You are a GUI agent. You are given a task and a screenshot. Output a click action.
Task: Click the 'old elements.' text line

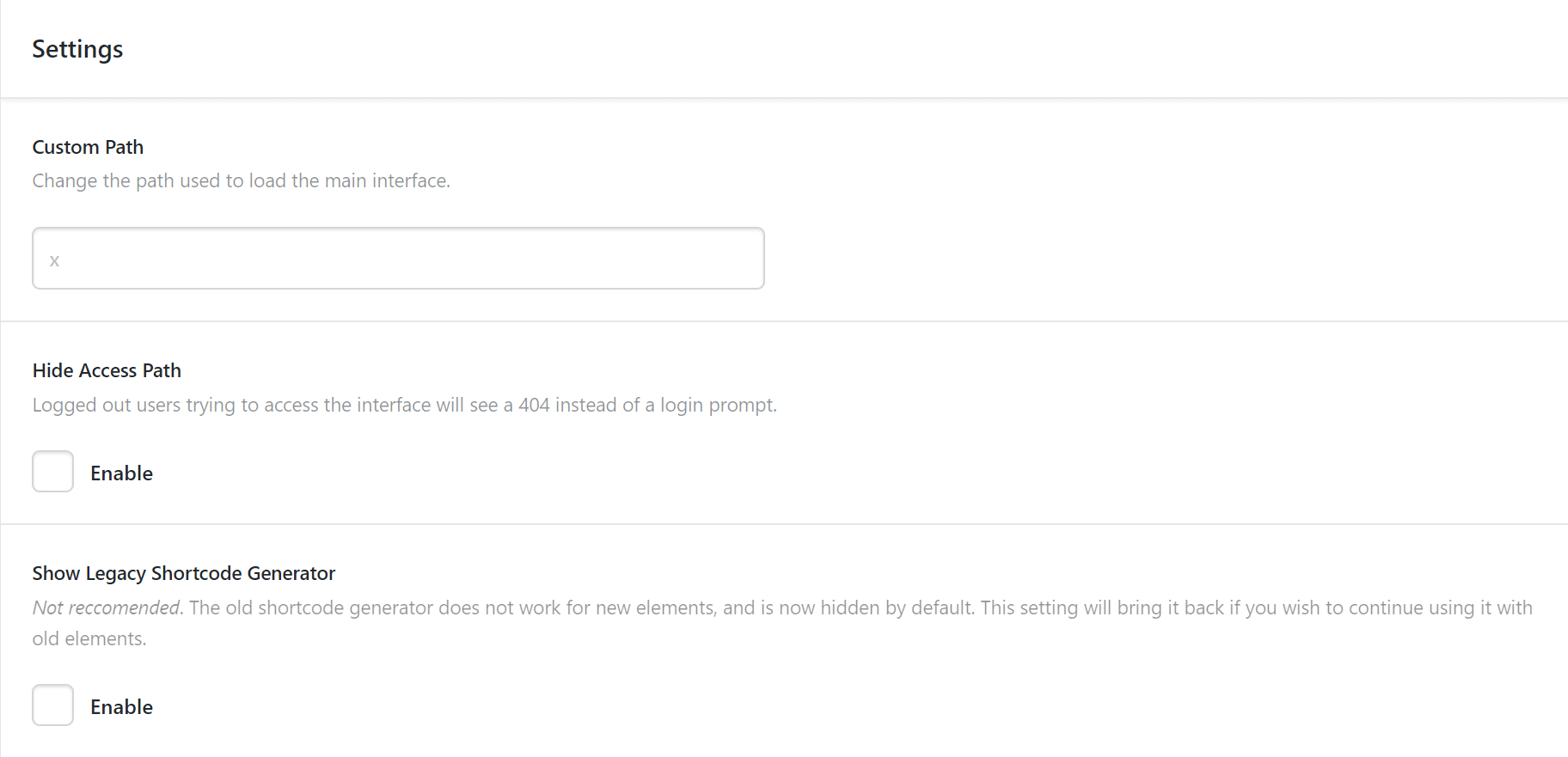89,639
